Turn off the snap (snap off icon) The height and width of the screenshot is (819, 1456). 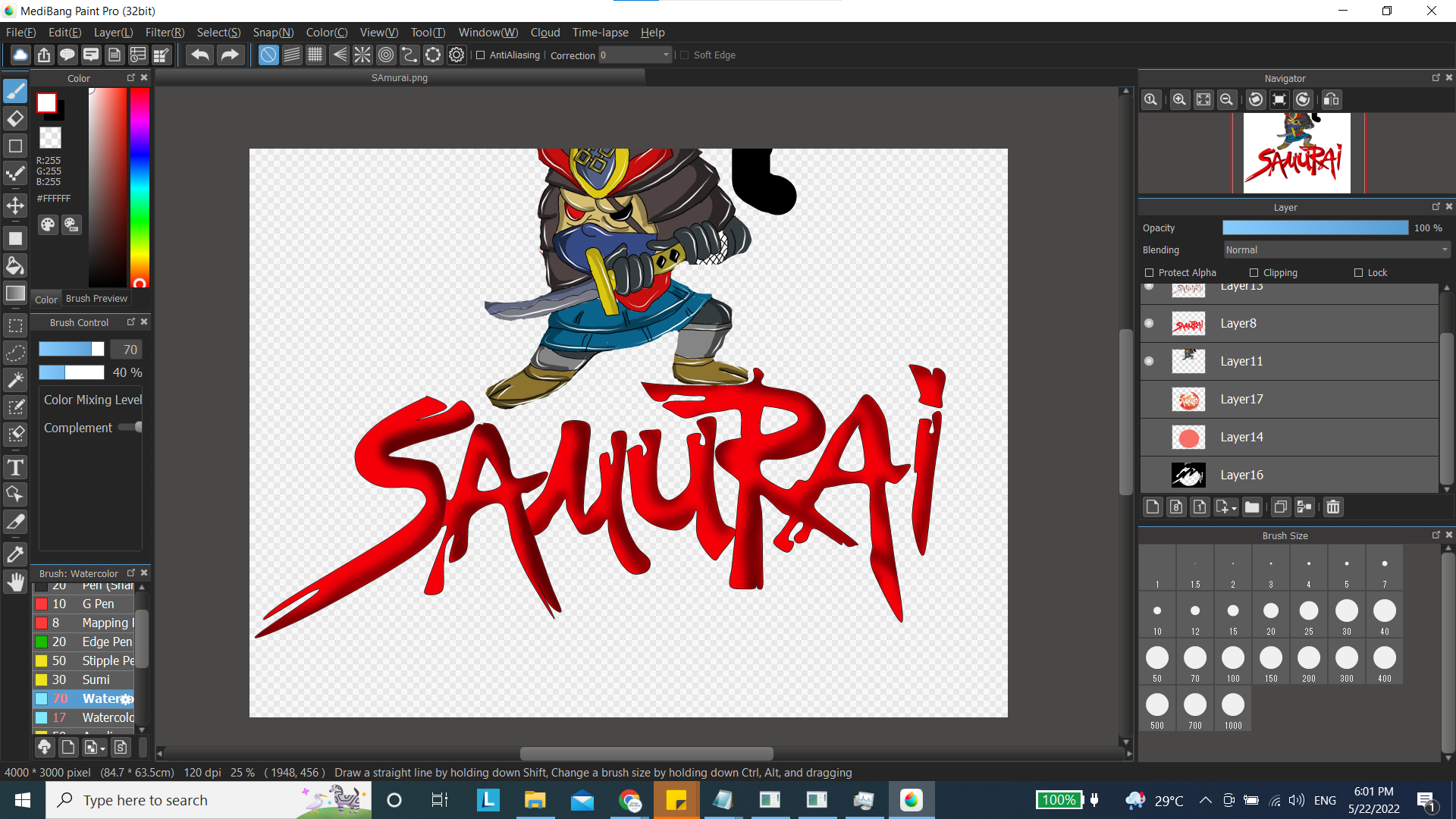point(268,55)
